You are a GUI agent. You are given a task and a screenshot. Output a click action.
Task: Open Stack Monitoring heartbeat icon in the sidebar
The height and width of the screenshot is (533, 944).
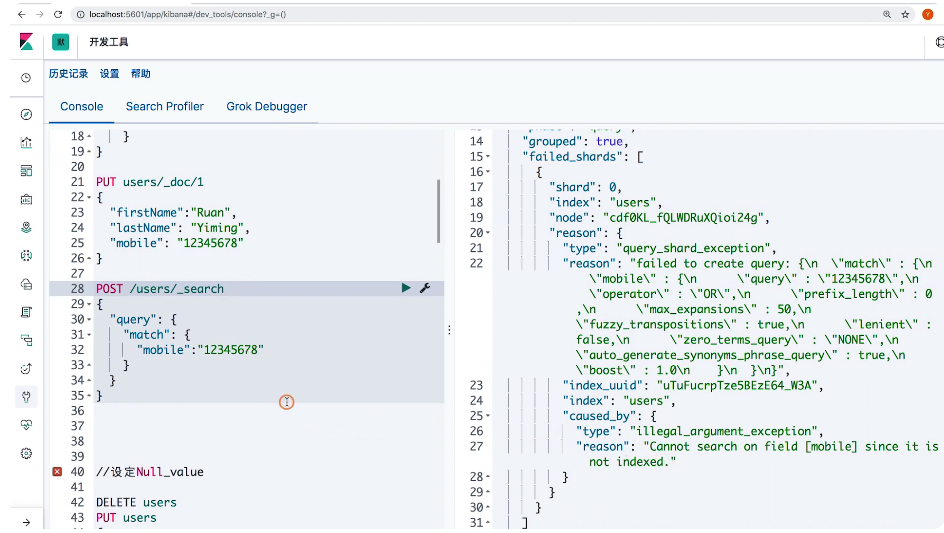(x=26, y=425)
